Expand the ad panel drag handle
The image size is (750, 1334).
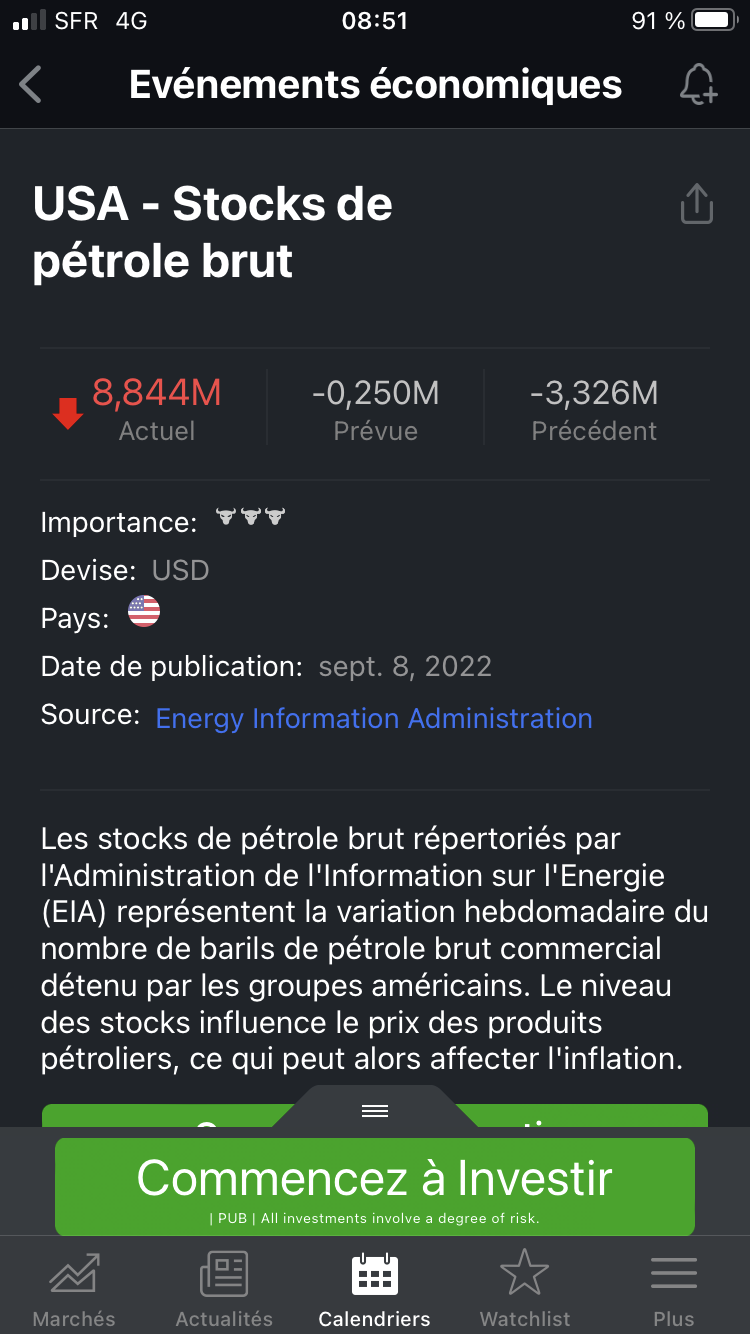click(375, 1111)
